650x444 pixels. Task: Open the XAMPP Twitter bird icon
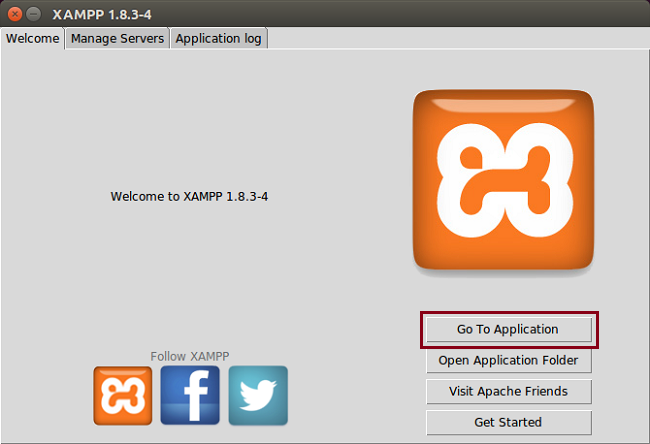click(258, 395)
